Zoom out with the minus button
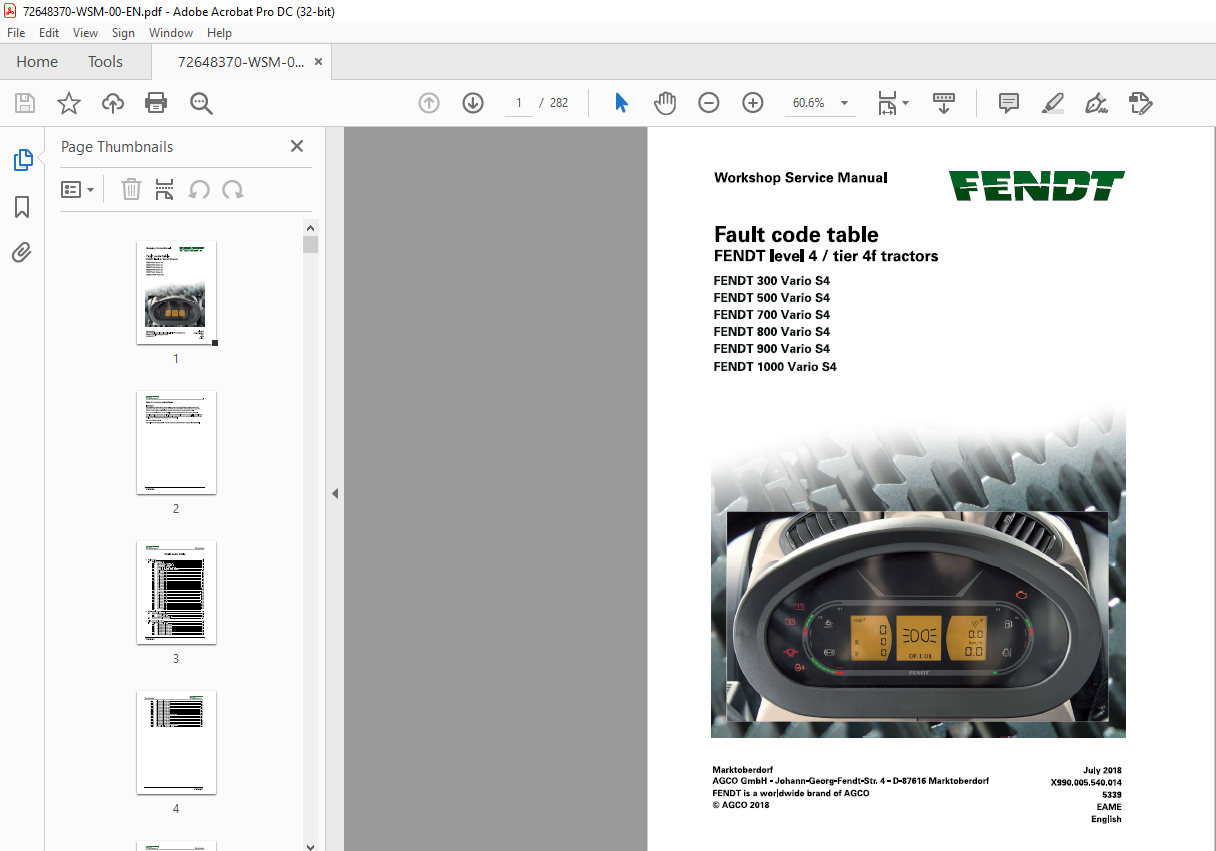Viewport: 1216px width, 851px height. coord(709,103)
